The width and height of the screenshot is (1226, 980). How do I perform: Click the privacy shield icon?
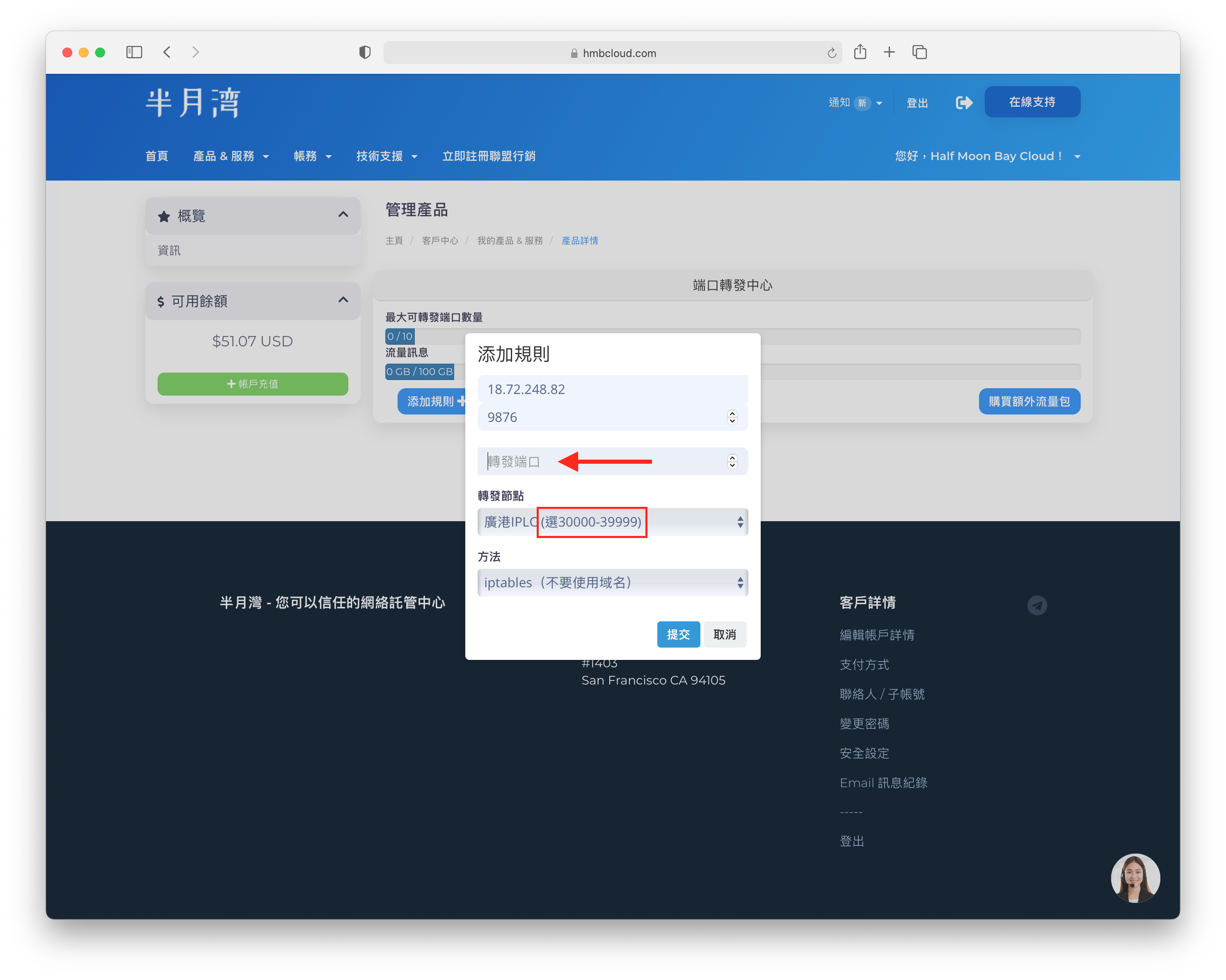pos(365,53)
